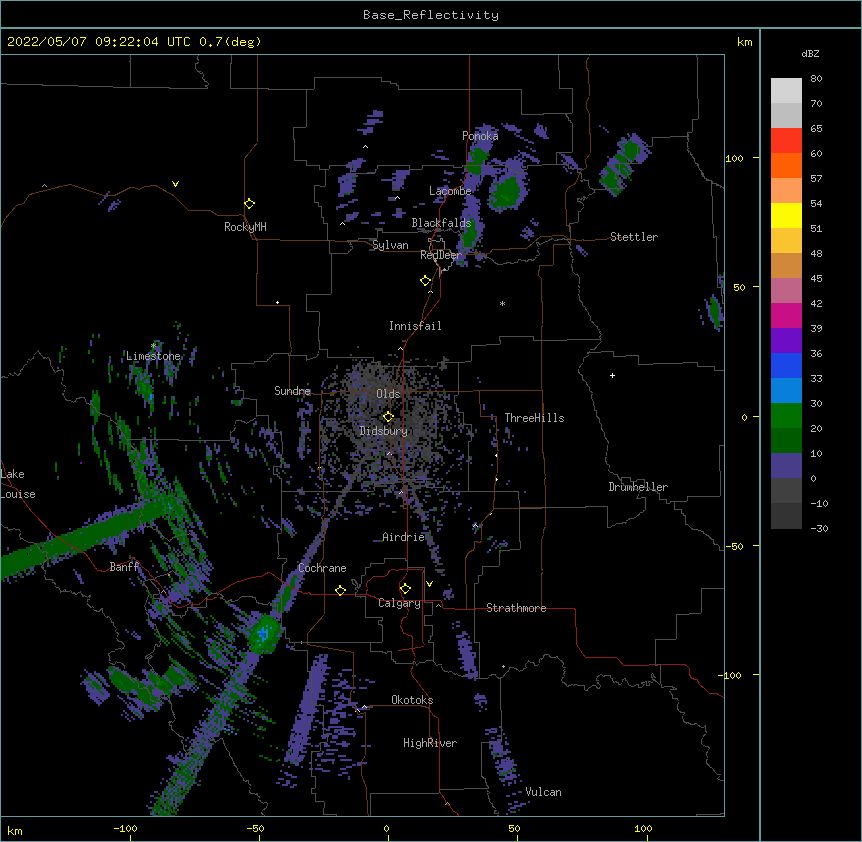862x842 pixels.
Task: Click the -100 tick on the right axis
Action: tap(731, 675)
